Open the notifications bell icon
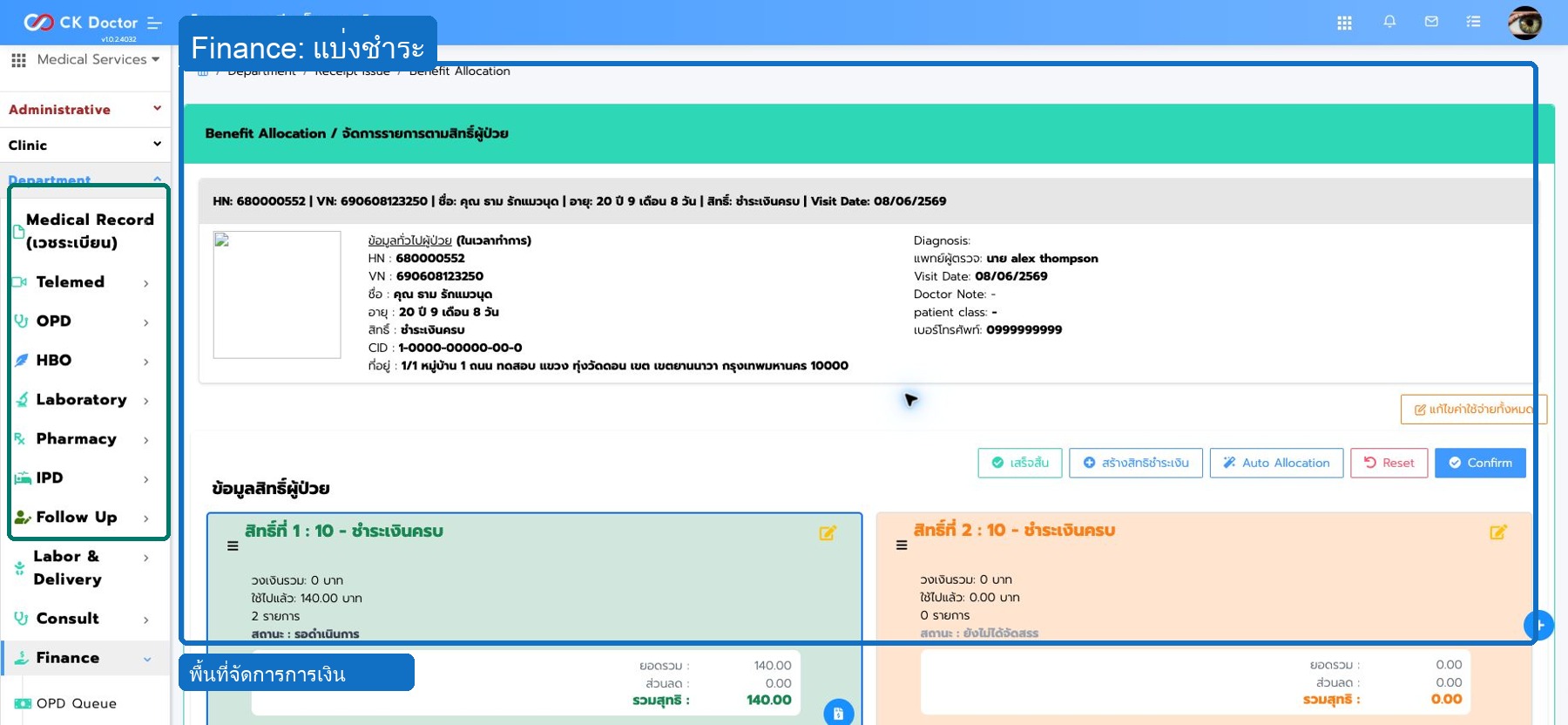Screen dimensions: 1568x725 1389,22
